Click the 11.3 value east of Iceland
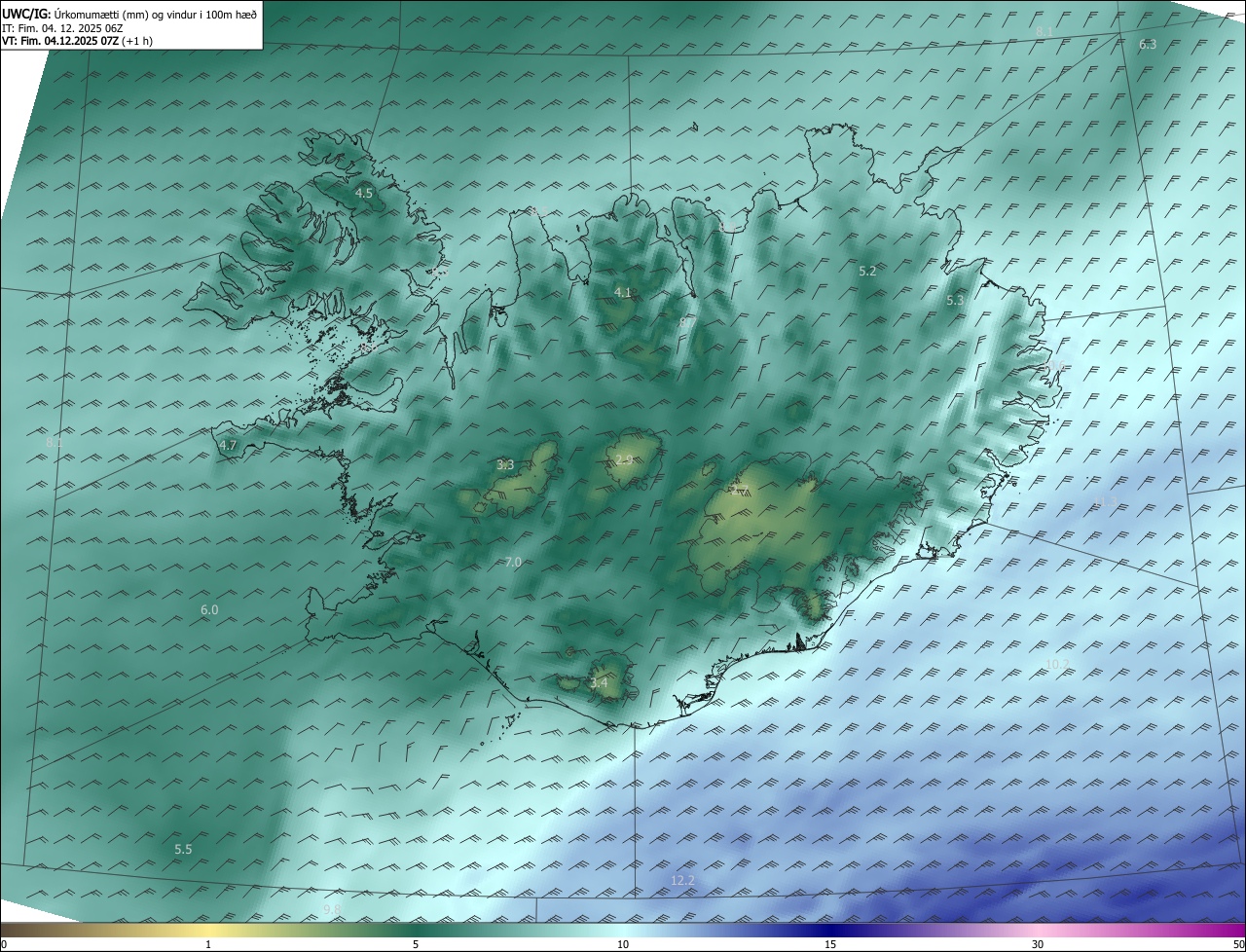This screenshot has width=1246, height=952. [x=1105, y=502]
